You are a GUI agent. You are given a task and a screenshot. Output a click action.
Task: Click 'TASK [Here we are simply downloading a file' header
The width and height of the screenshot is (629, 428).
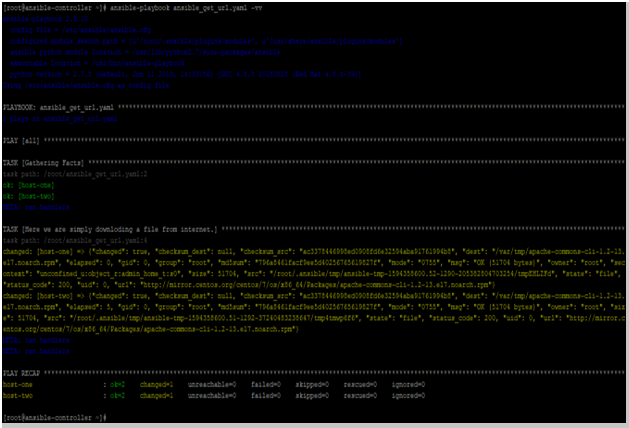click(110, 229)
